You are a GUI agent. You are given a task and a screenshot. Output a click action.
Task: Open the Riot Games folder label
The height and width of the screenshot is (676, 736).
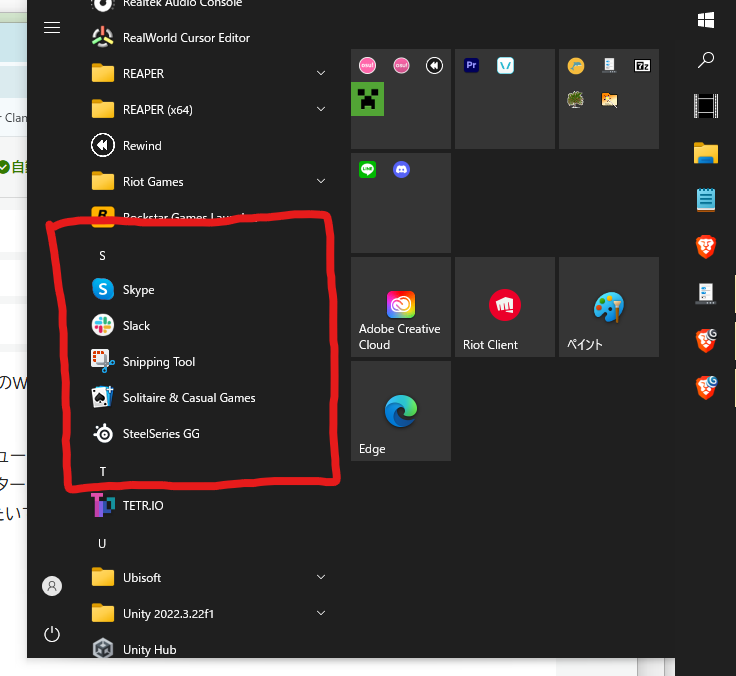pyautogui.click(x=153, y=182)
